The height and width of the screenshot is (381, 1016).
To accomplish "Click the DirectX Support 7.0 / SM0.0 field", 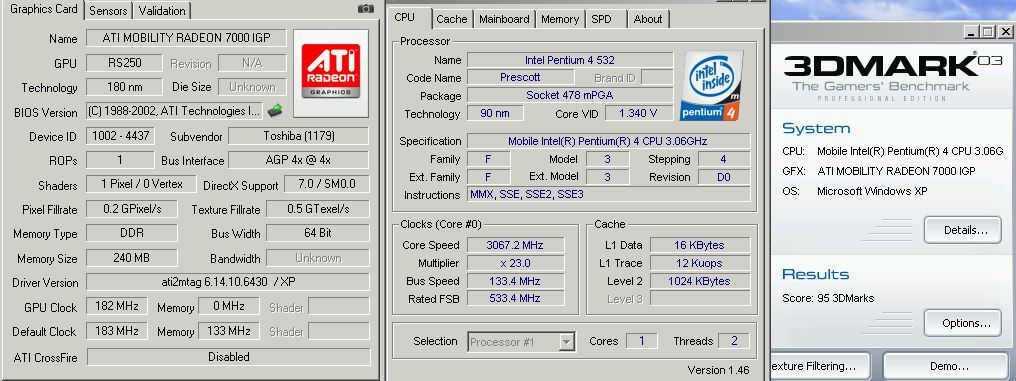I will click(x=327, y=184).
